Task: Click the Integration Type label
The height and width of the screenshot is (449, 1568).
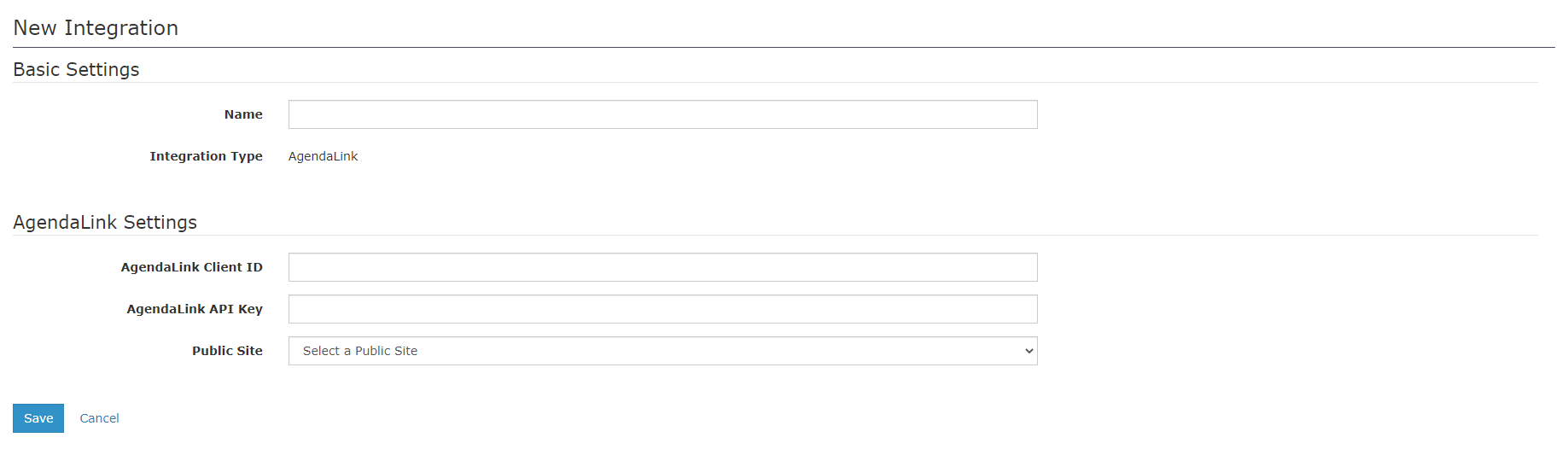Action: 206,156
